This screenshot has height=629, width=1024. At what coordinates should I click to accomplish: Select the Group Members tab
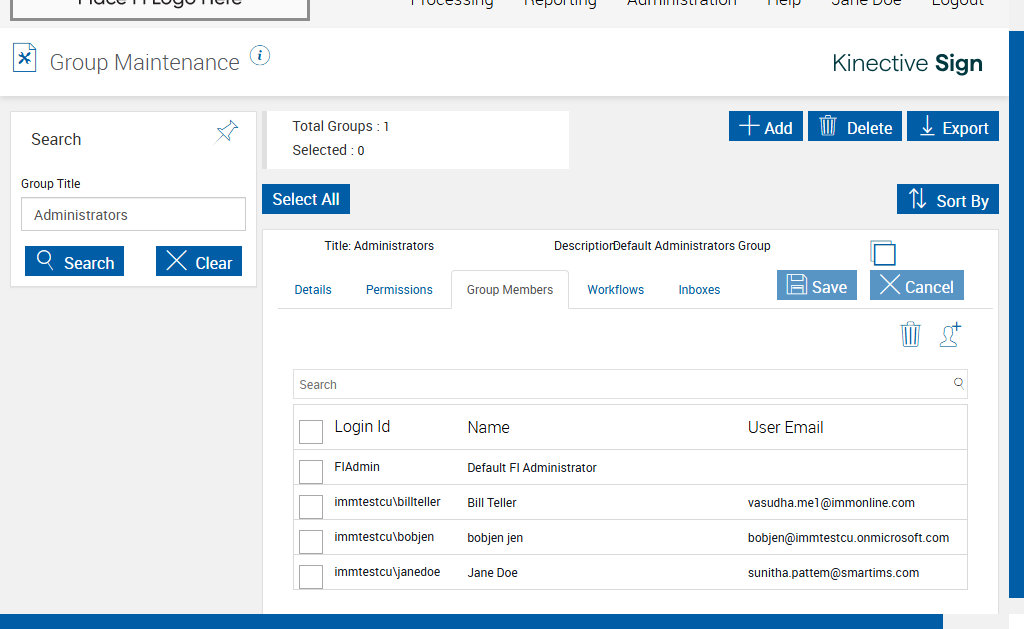coord(510,289)
